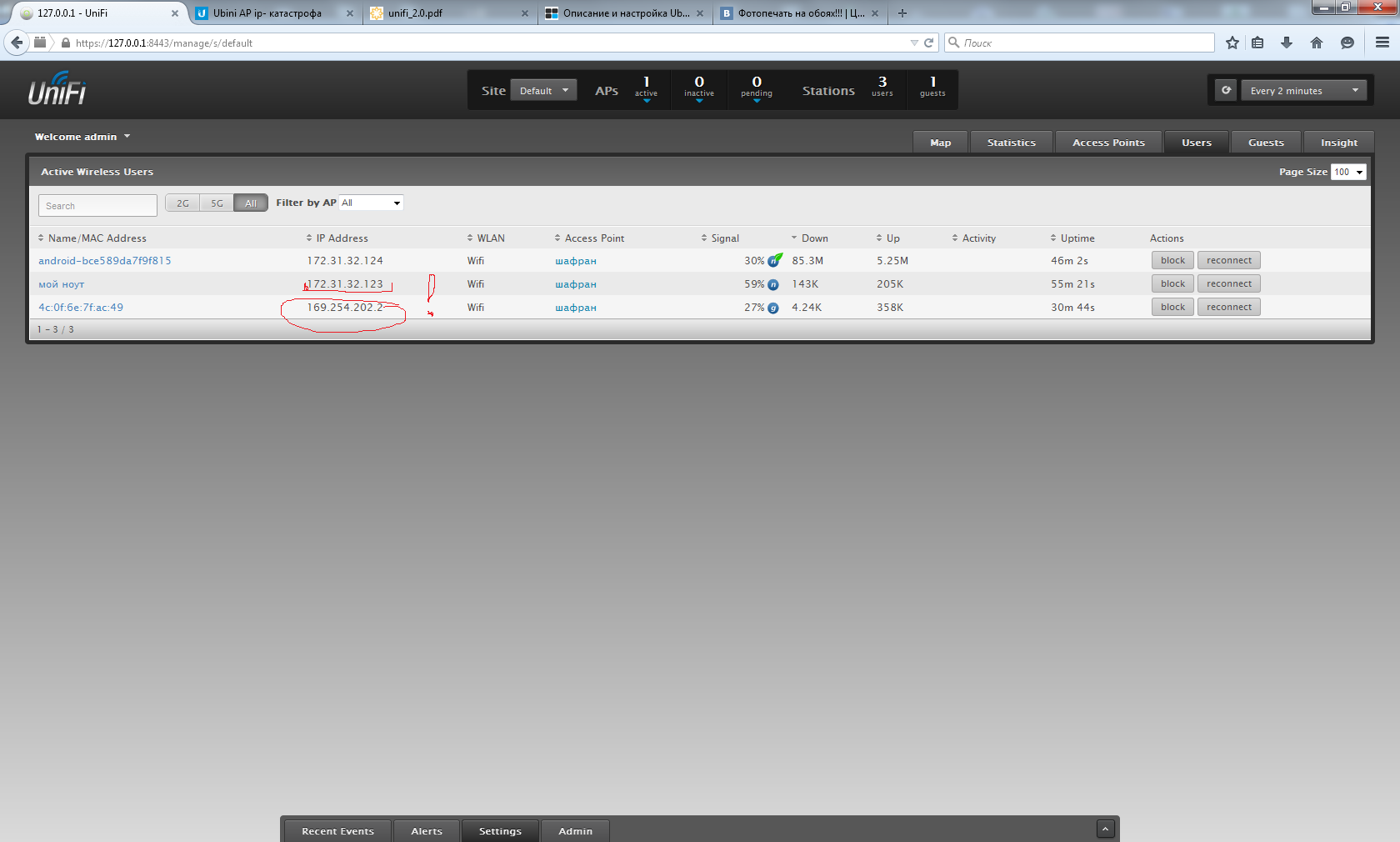Open the Alerts bottom tab

tap(427, 831)
